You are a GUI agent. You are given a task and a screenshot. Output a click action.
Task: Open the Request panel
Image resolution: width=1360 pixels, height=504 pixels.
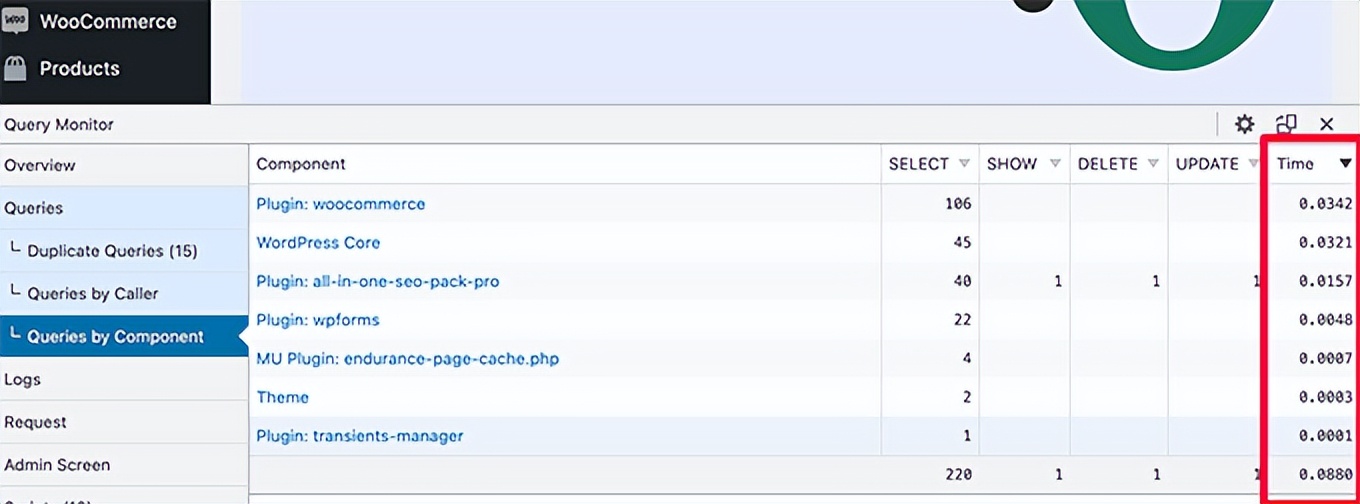35,422
